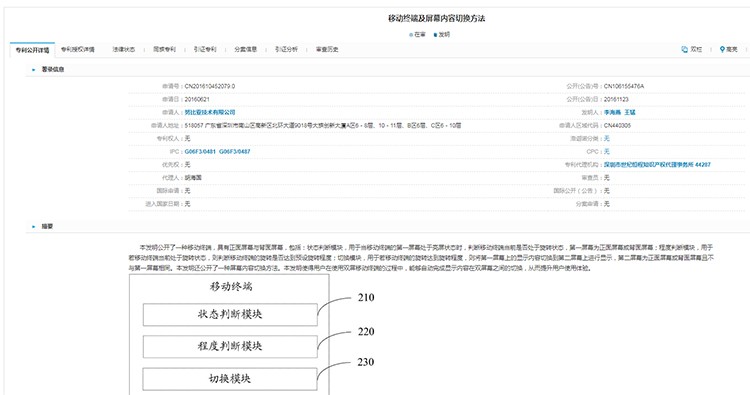Click publication number CN106155476A
750x395 pixels.
tap(624, 86)
